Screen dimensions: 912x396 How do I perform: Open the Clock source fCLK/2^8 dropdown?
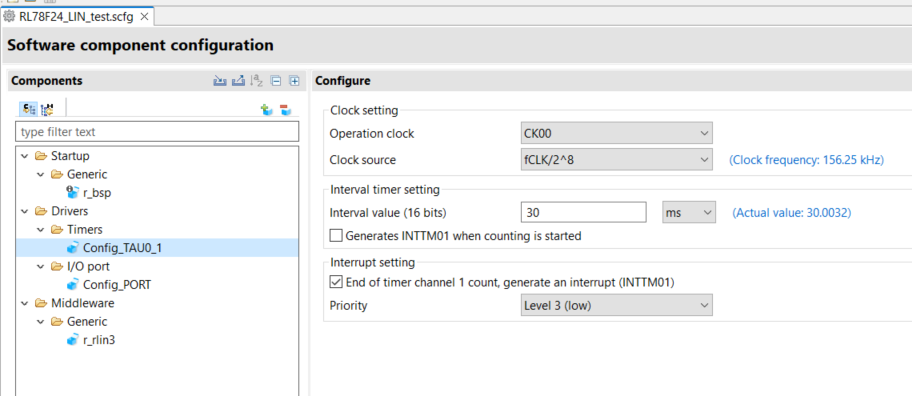616,160
